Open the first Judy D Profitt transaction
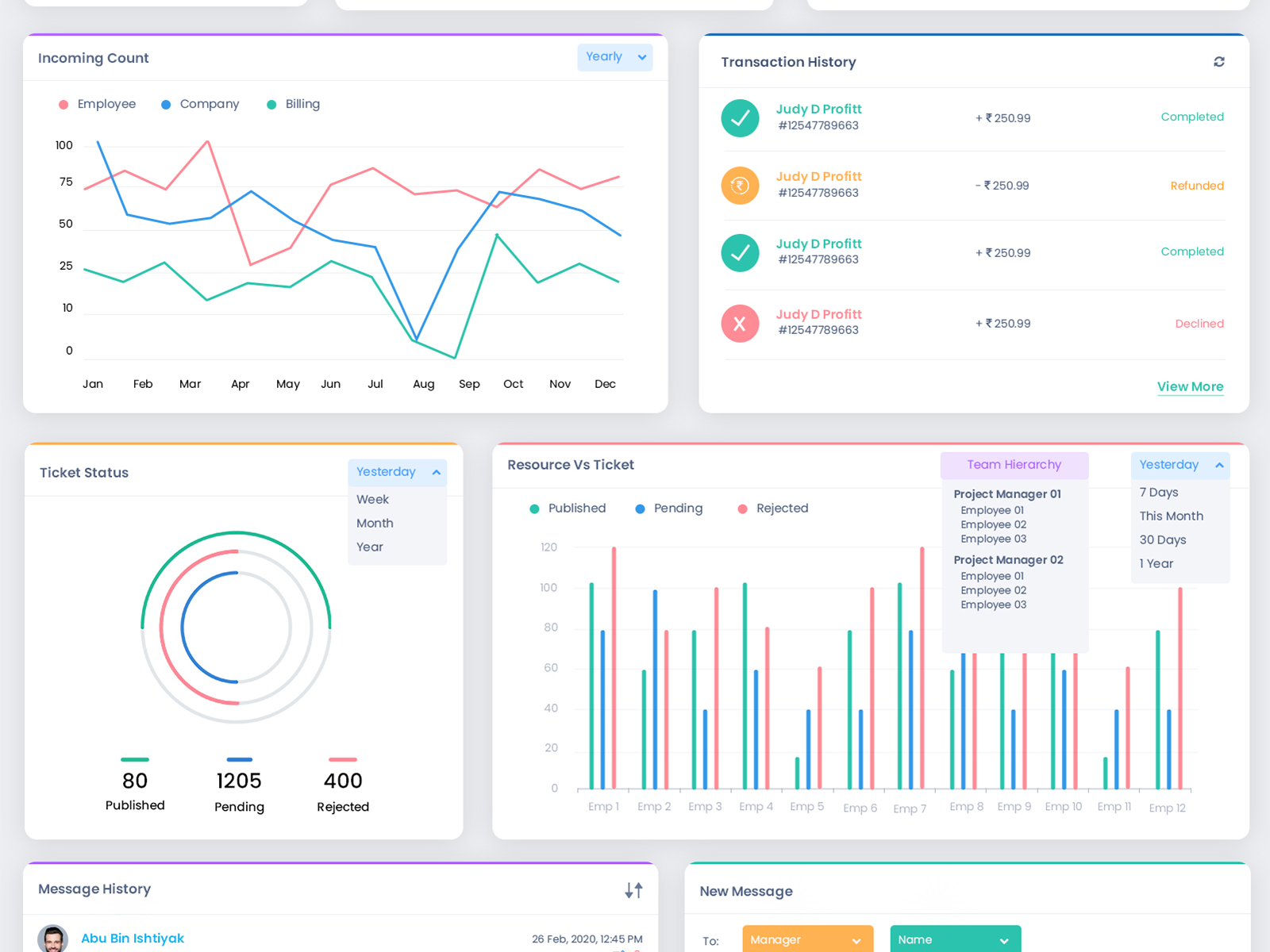Viewport: 1270px width, 952px height. point(818,109)
